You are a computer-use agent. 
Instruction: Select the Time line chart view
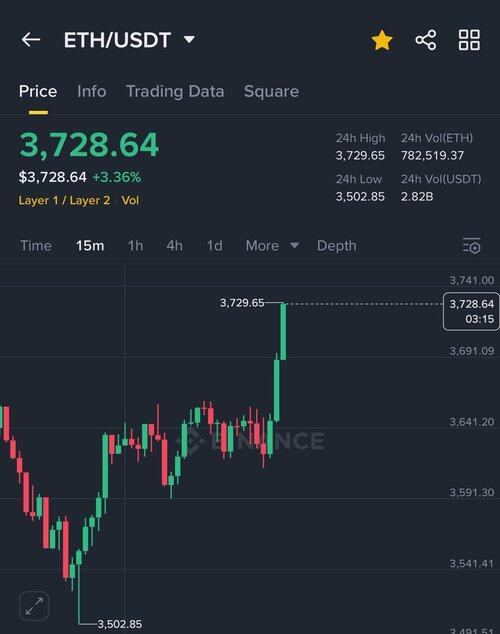click(36, 245)
